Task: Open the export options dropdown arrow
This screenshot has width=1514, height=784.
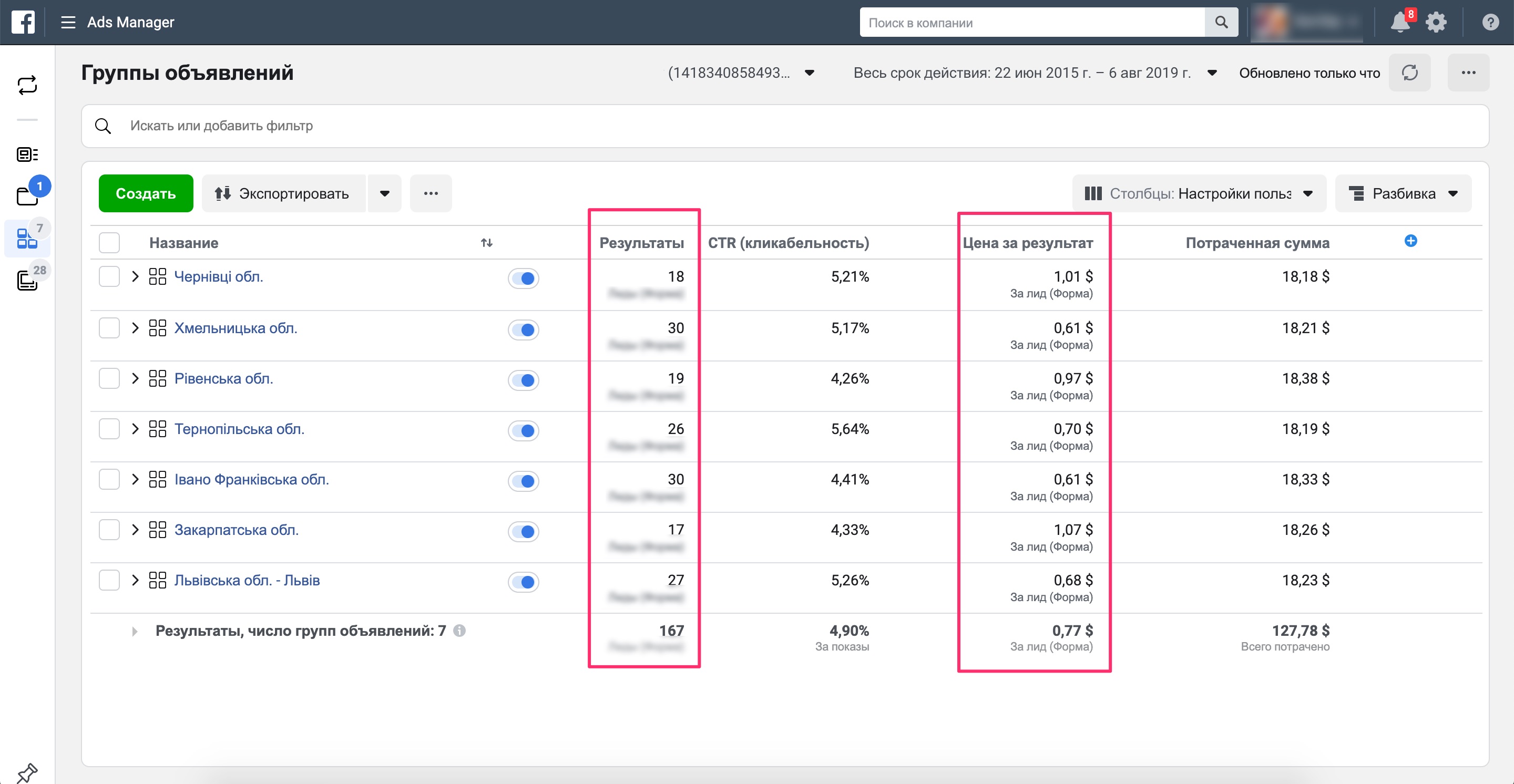Action: [x=384, y=193]
